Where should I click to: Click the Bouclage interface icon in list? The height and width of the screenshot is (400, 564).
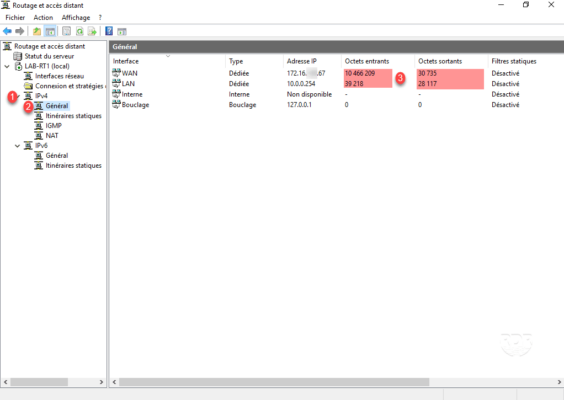click(116, 104)
